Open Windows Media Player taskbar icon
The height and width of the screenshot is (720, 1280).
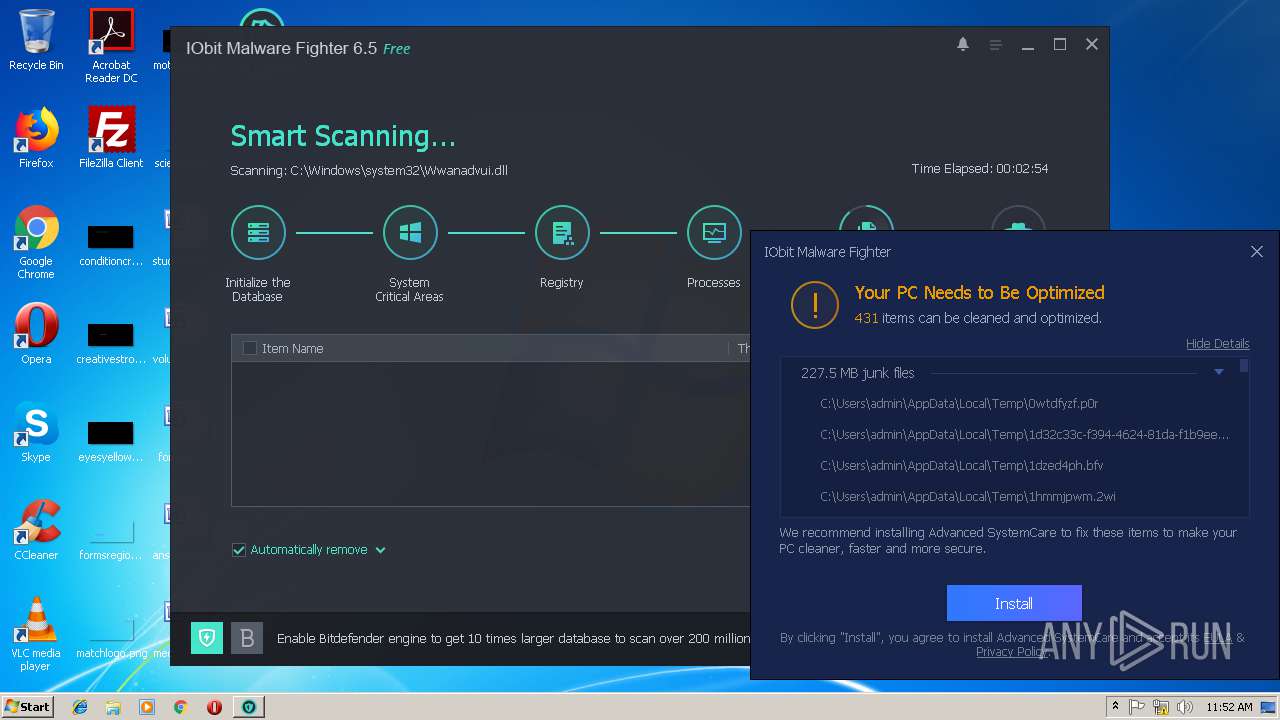147,707
